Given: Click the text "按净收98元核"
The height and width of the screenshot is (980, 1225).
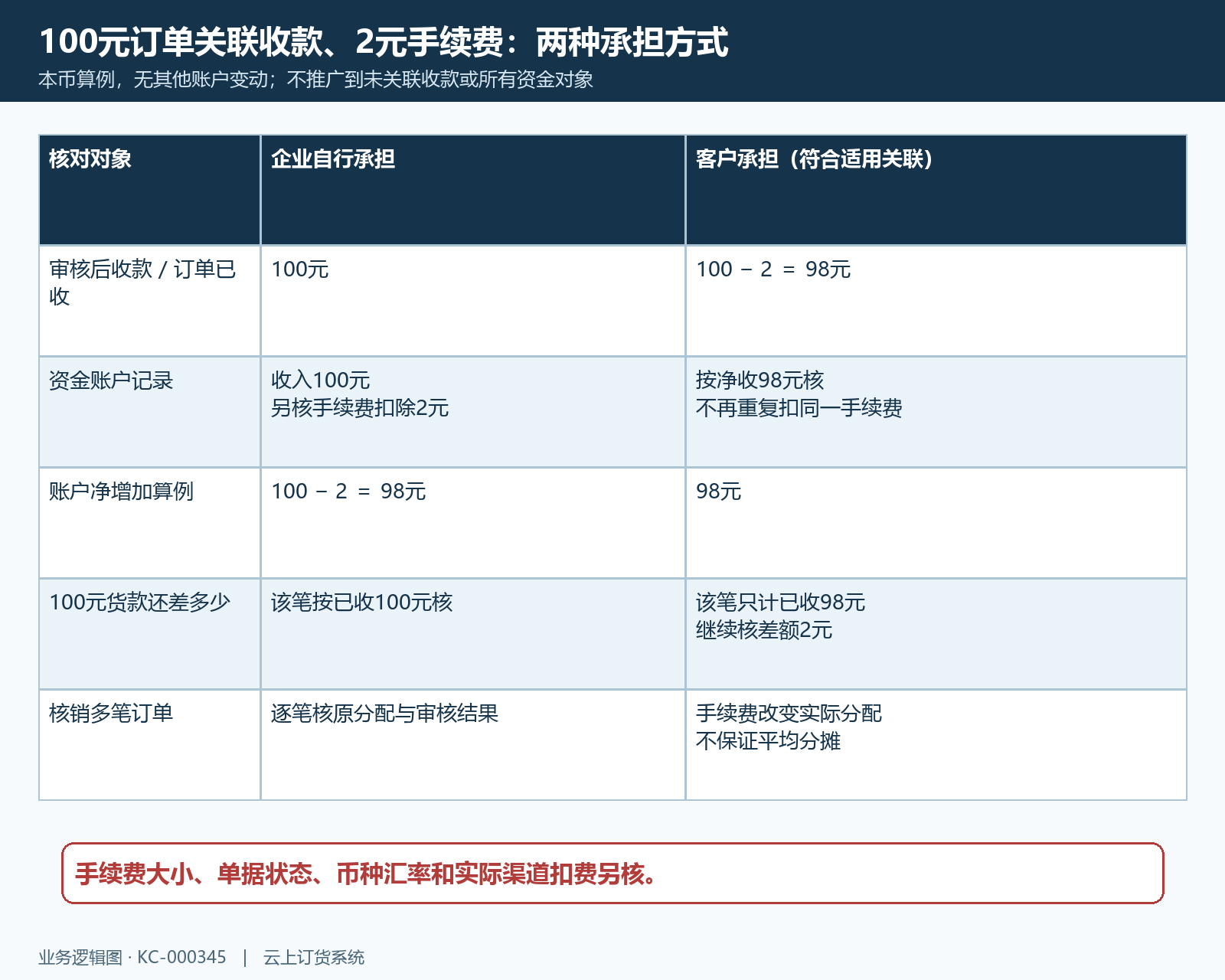Looking at the screenshot, I should coord(760,381).
